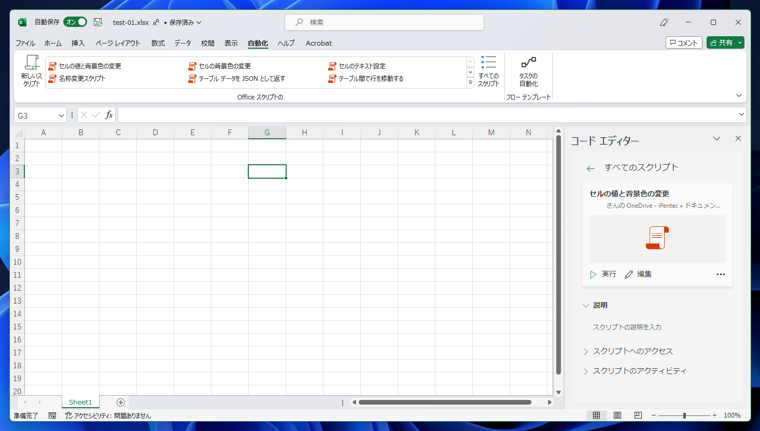Open the ヘルプ tab

[x=286, y=43]
